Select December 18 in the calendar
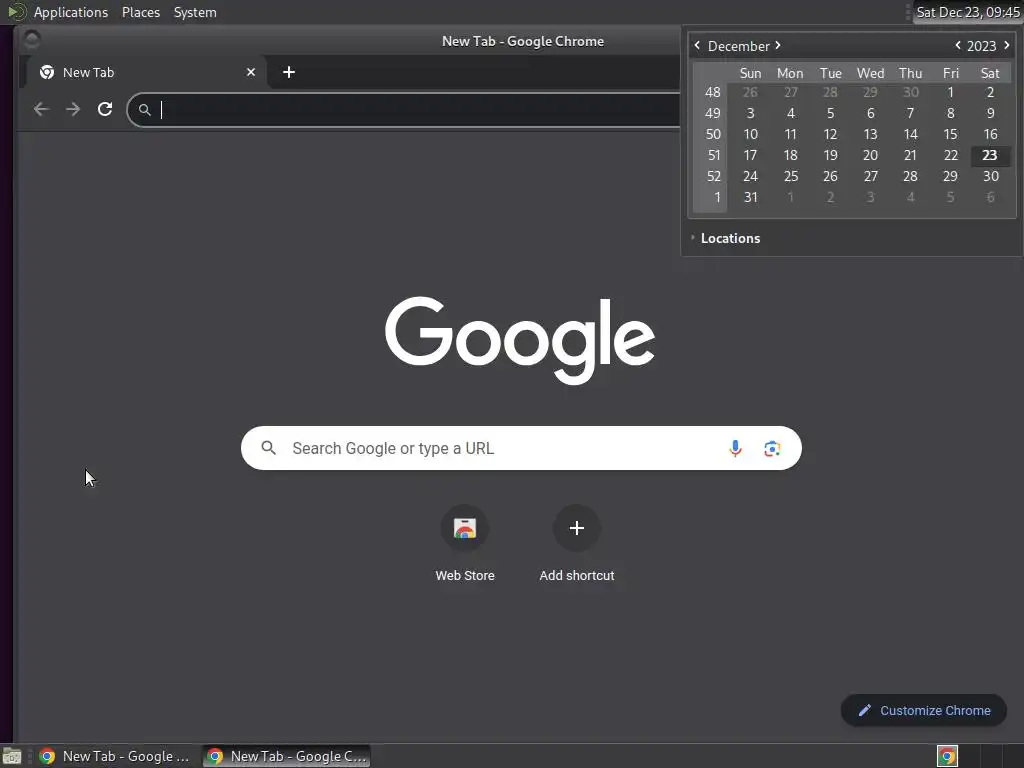Screen dimensions: 1024x768 [x=790, y=155]
